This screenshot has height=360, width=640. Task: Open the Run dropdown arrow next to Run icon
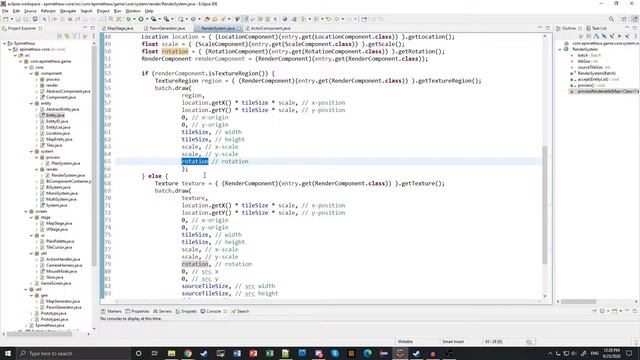(x=146, y=19)
